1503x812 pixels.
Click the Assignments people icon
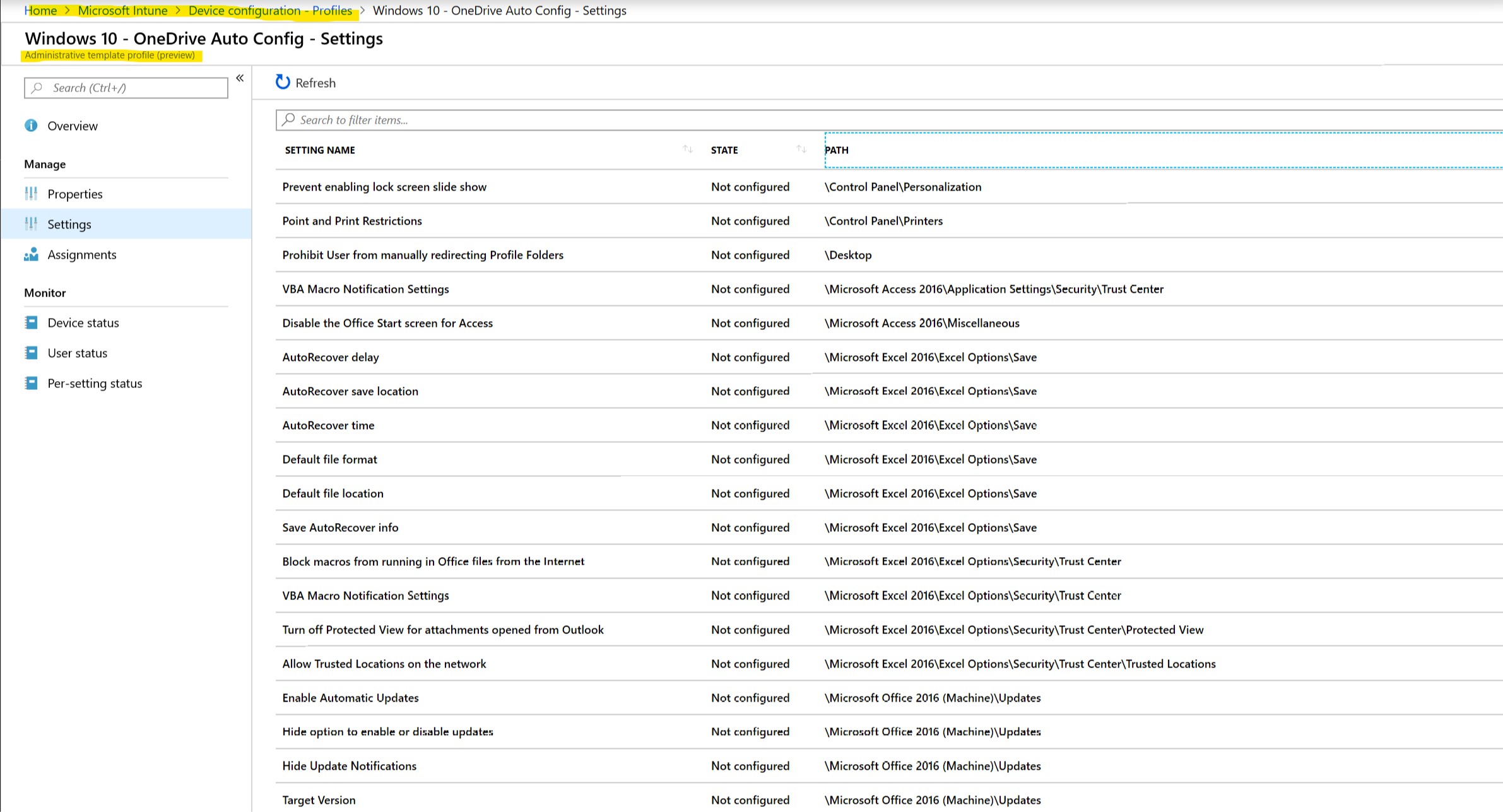31,254
